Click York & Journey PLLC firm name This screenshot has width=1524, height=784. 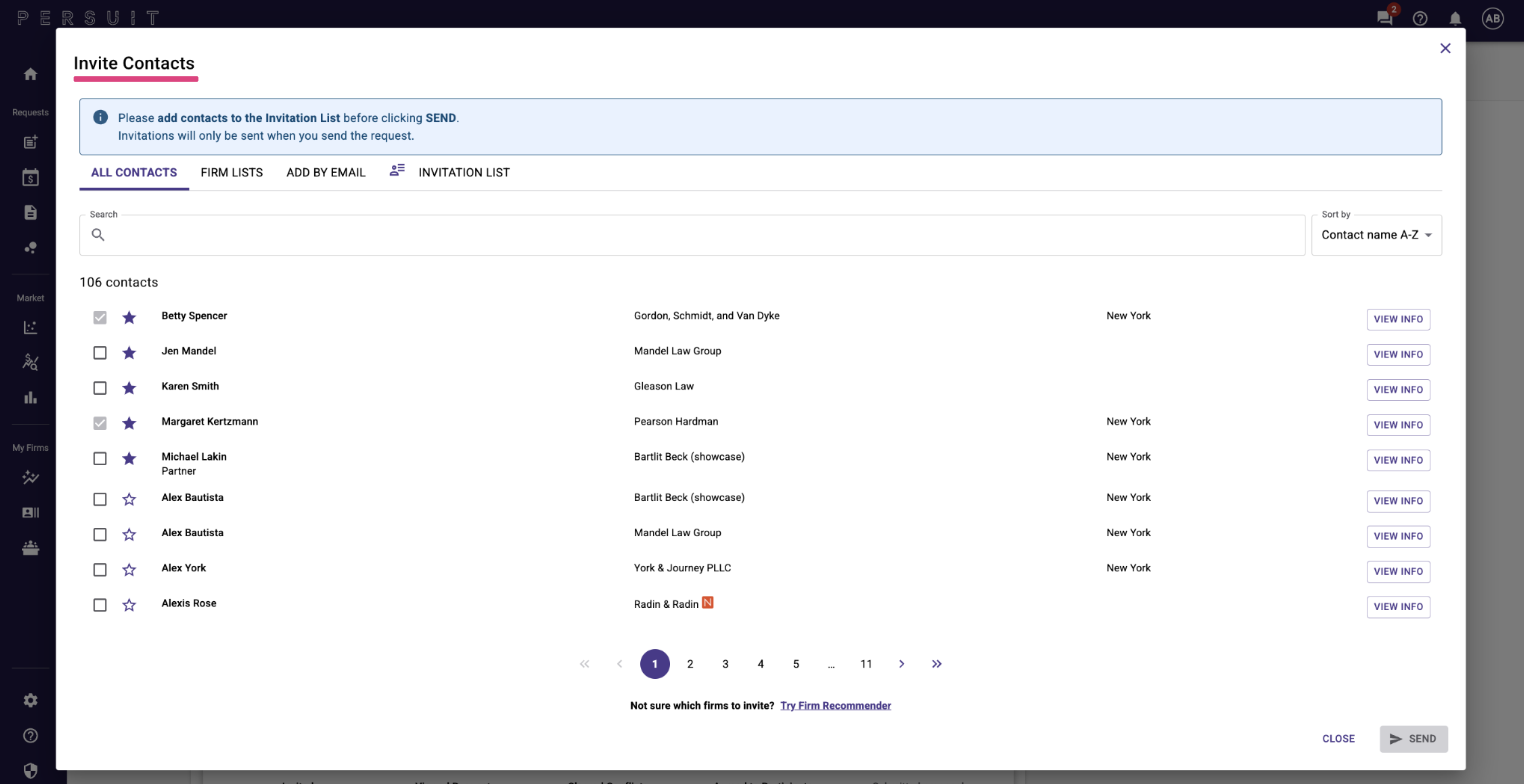(x=682, y=568)
